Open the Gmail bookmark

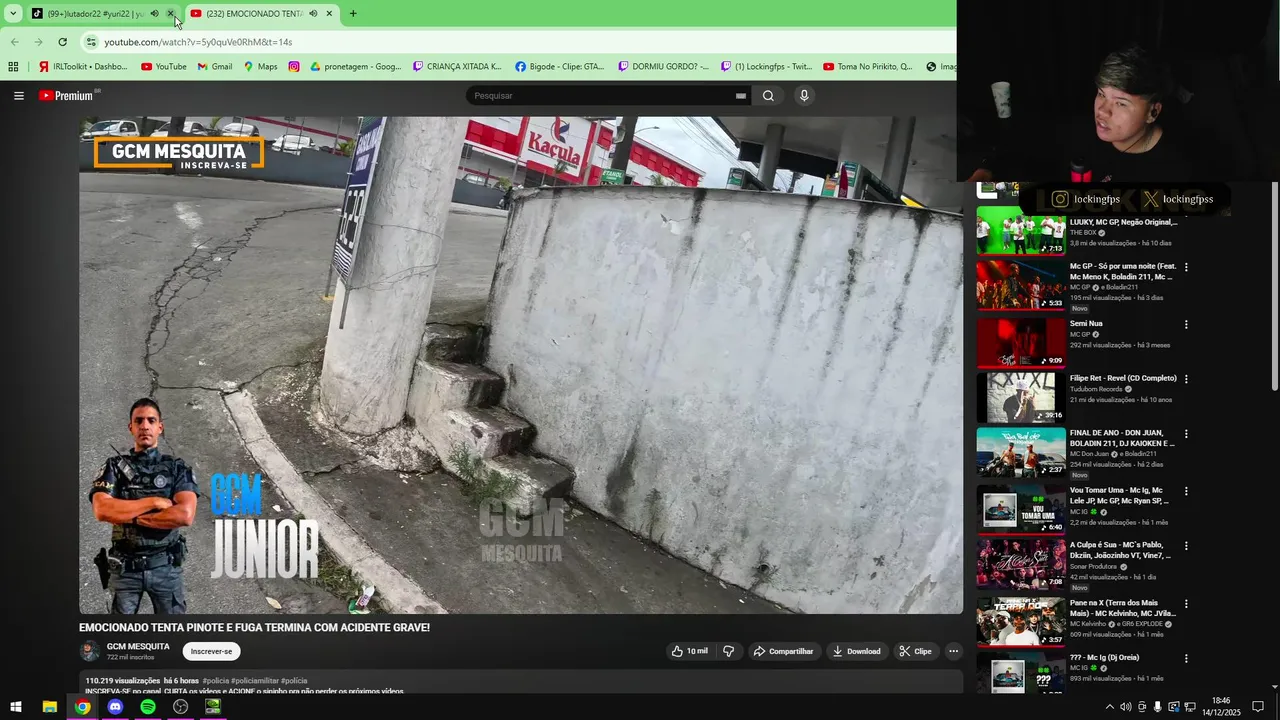point(215,67)
